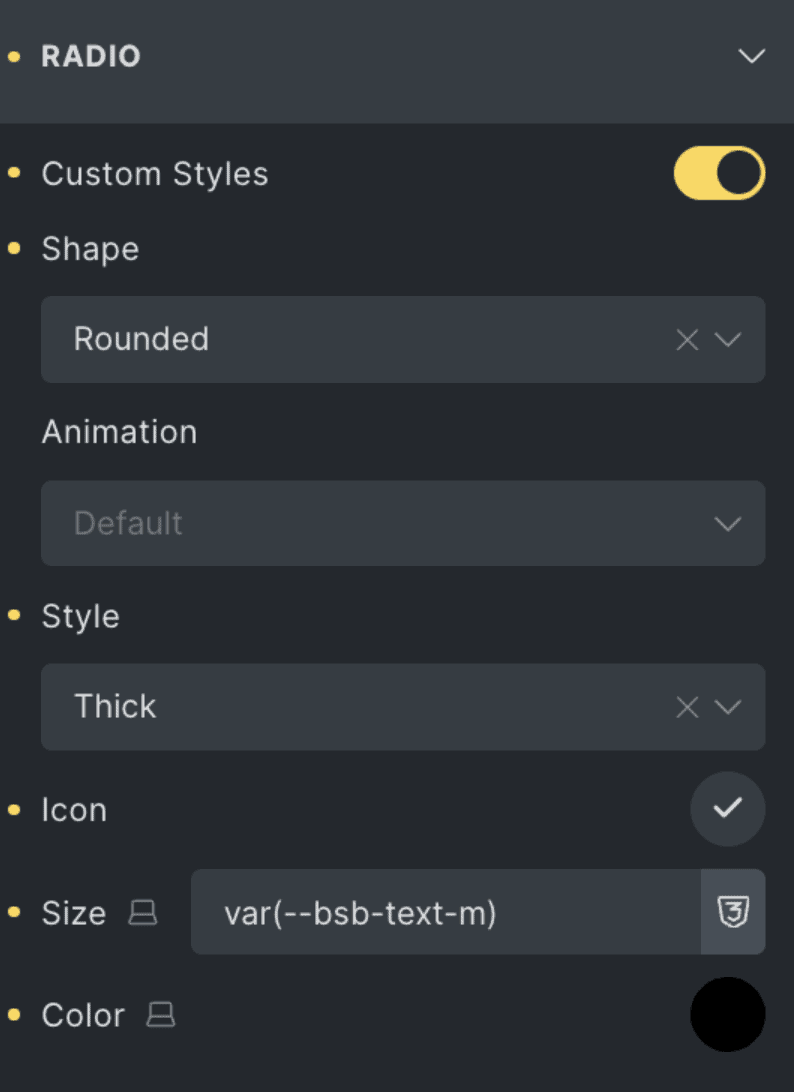Viewport: 794px width, 1092px height.
Task: Click the CSS3 shield icon in Size field
Action: coord(733,912)
